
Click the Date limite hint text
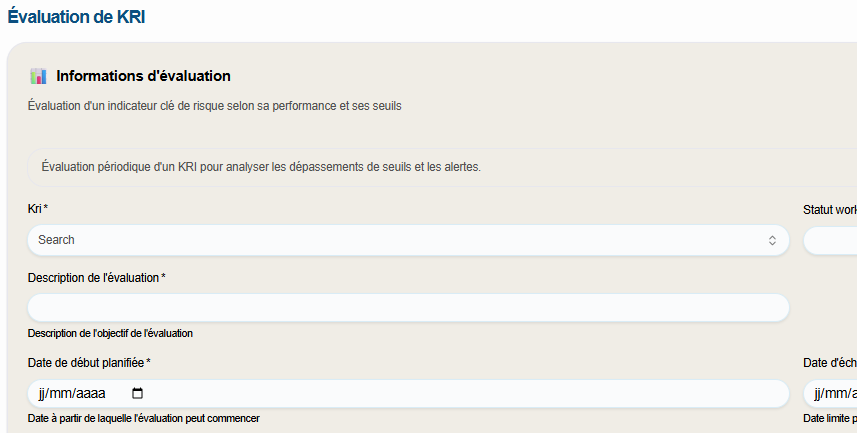829,418
